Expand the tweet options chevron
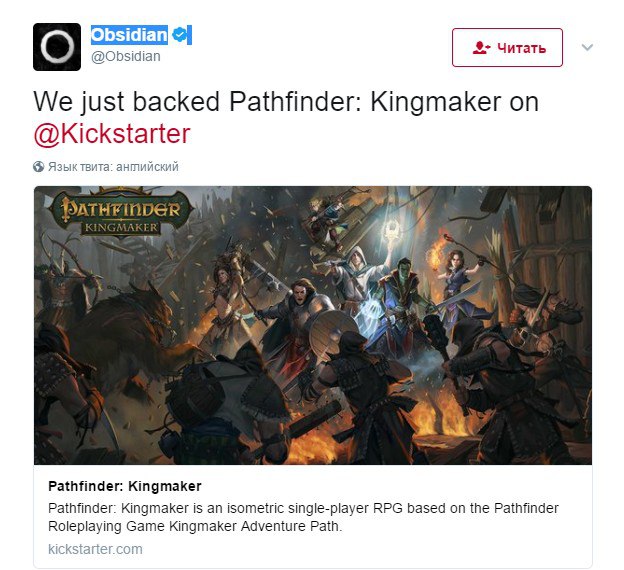Viewport: 624px width, 570px height. tap(587, 47)
